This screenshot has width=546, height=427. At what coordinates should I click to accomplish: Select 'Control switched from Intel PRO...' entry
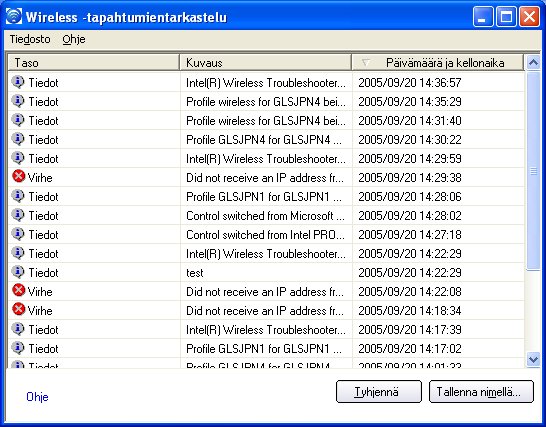click(265, 235)
